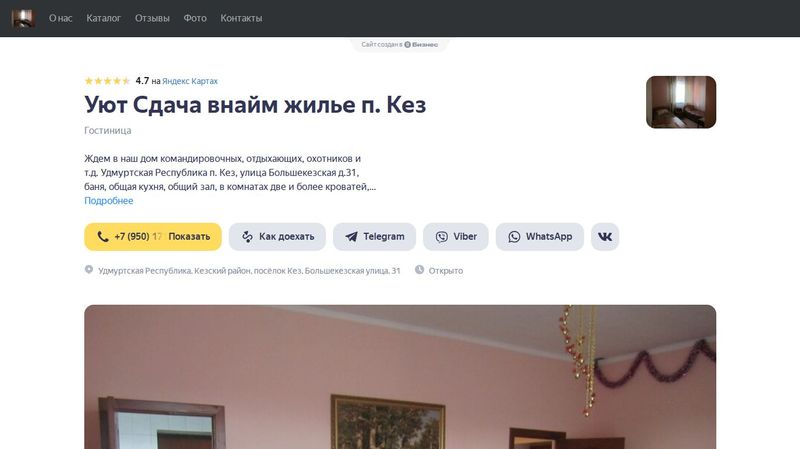Open the Контакты menu item
Viewport: 800px width, 449px height.
(241, 18)
